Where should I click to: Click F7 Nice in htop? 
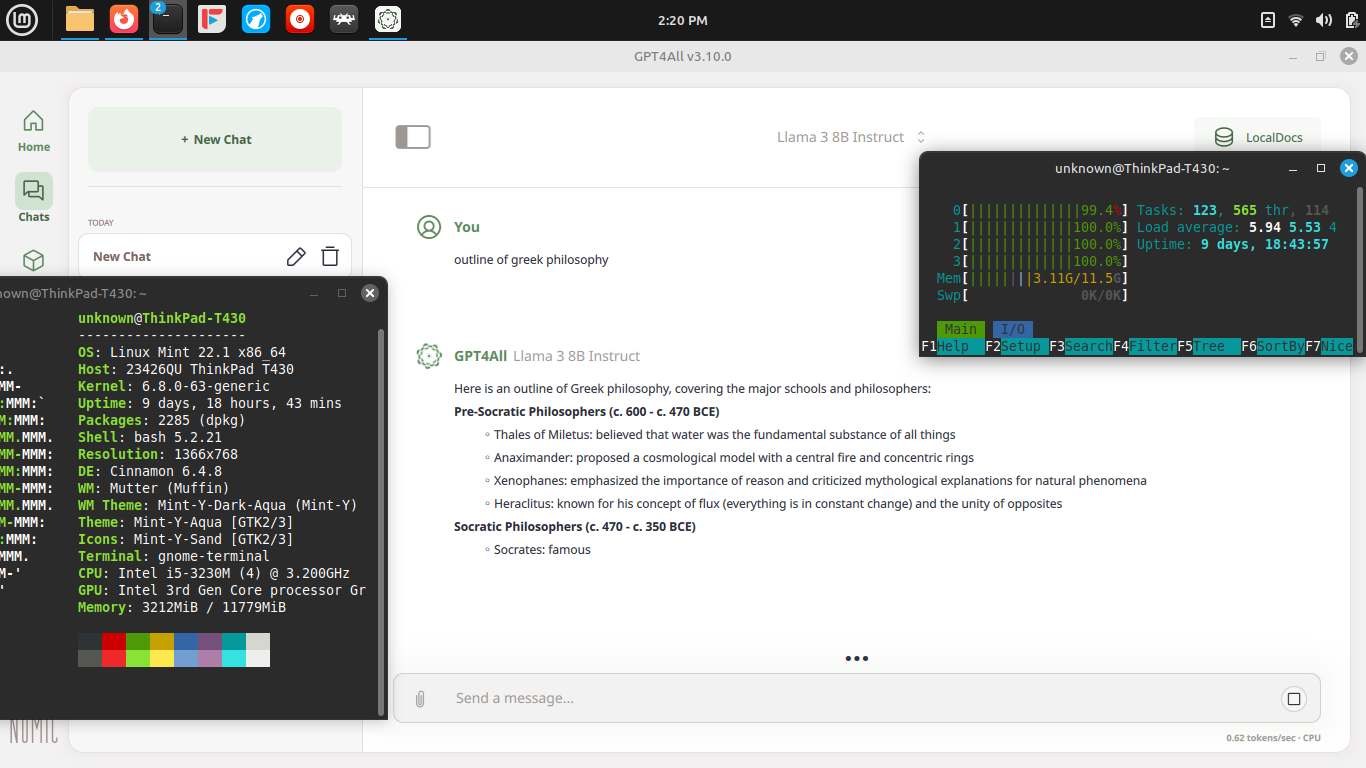pos(1329,346)
